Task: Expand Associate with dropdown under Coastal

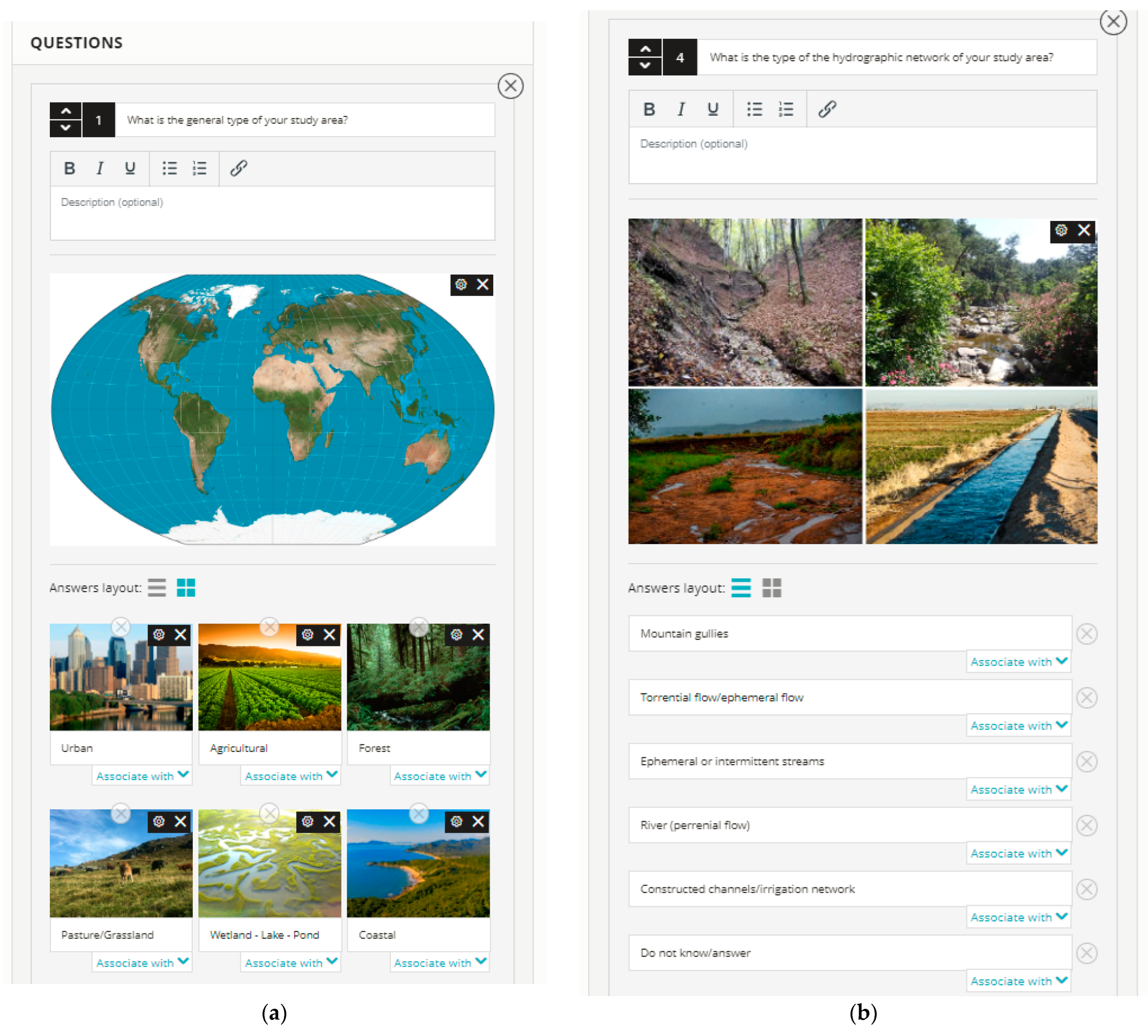Action: tap(439, 963)
